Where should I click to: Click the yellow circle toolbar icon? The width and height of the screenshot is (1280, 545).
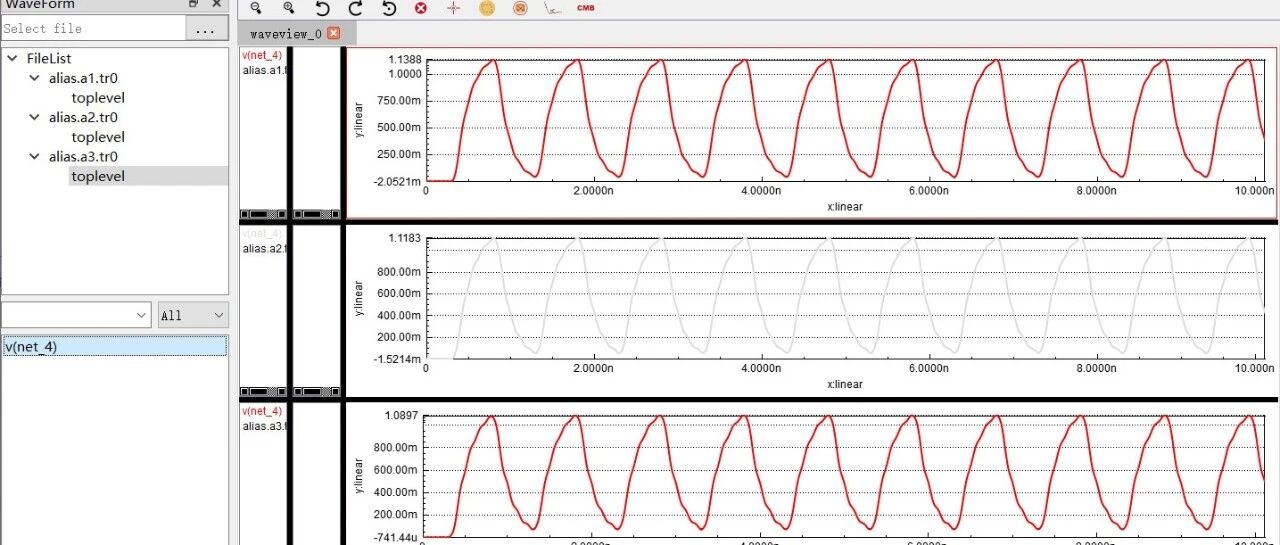[487, 8]
